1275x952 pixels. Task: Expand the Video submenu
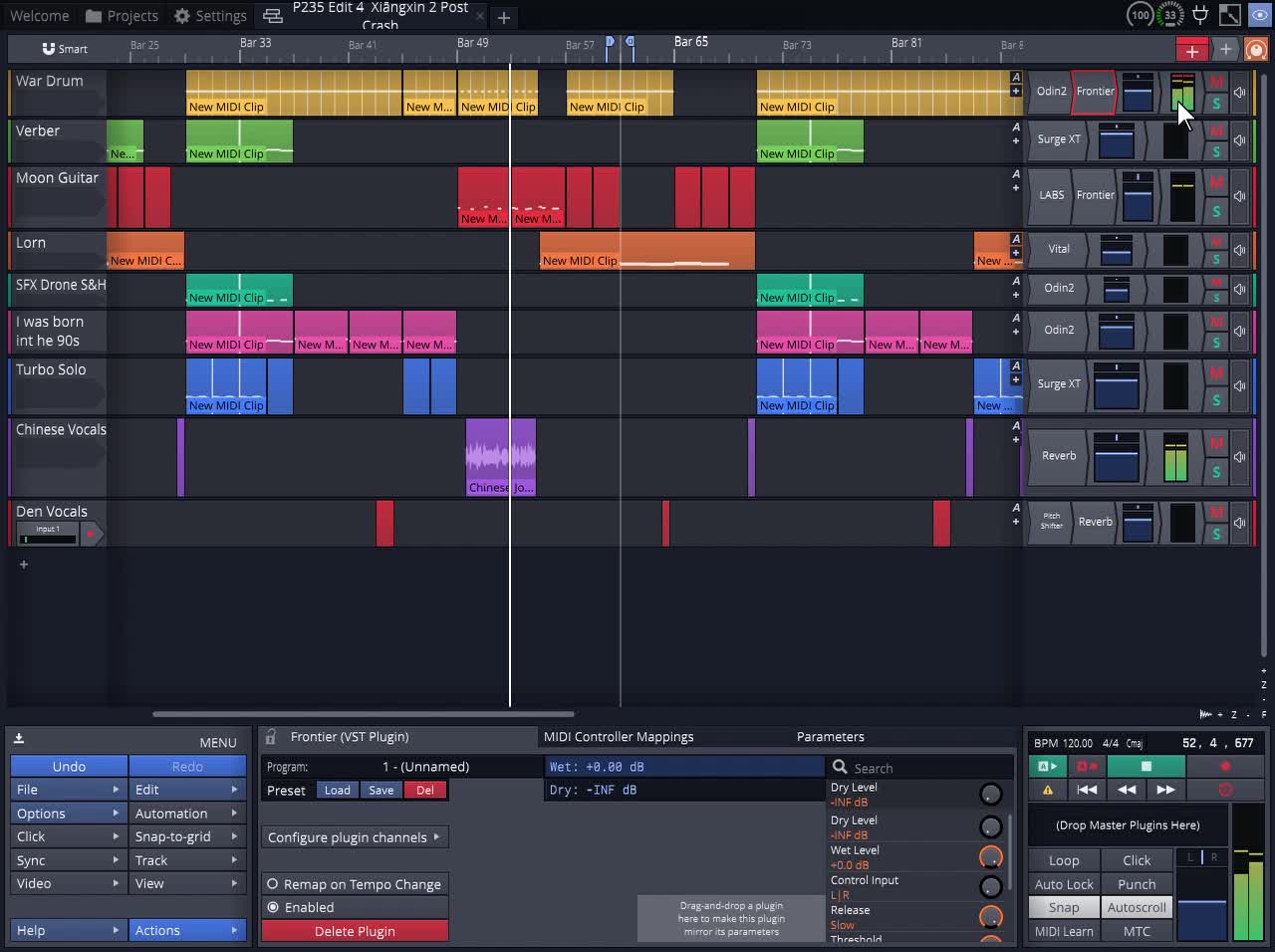69,883
